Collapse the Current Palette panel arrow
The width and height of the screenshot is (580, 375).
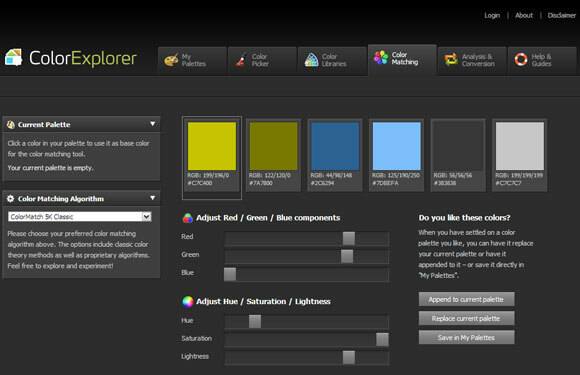coord(152,124)
